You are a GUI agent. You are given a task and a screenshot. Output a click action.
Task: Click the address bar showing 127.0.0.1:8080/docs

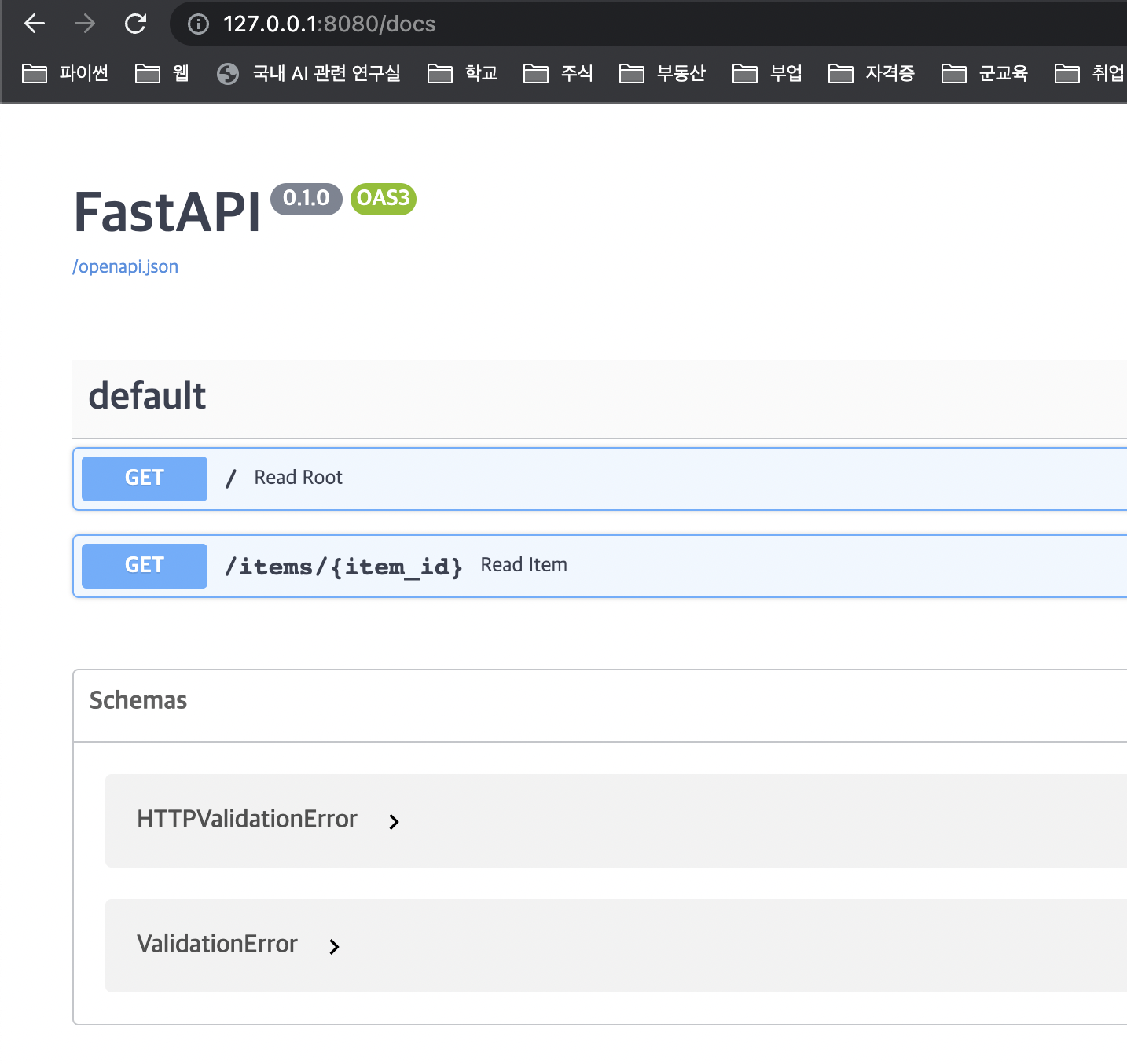click(x=648, y=24)
